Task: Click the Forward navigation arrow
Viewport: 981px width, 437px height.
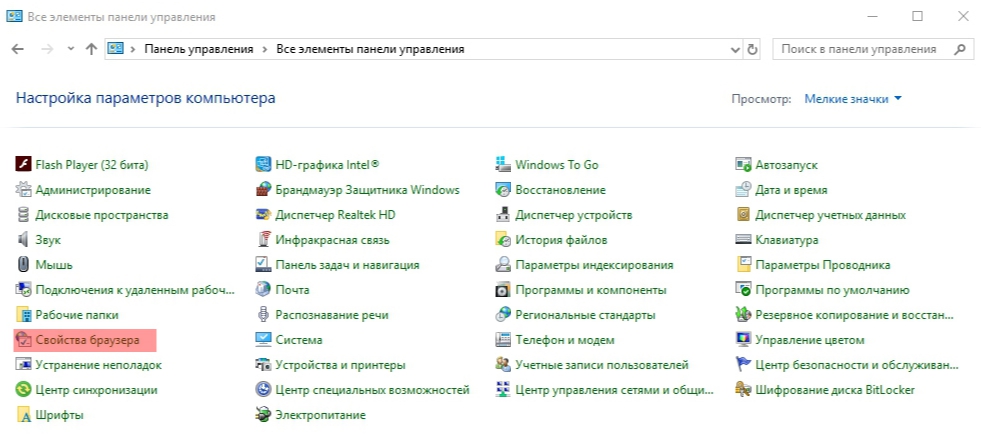Action: click(47, 49)
